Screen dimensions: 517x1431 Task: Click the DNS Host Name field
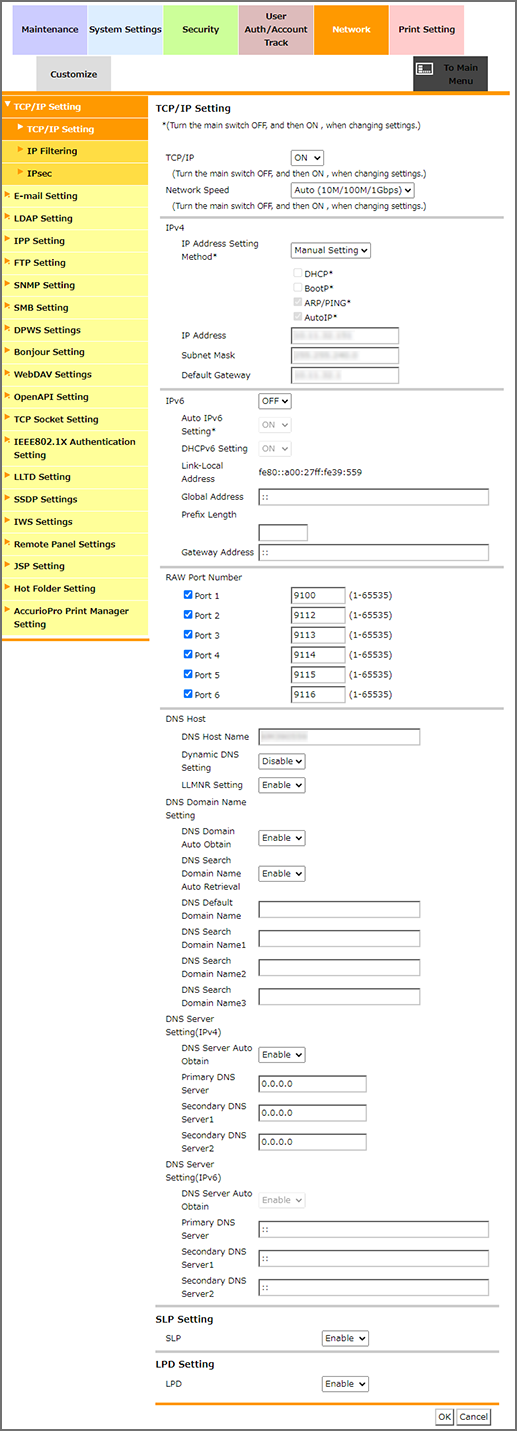coord(339,737)
